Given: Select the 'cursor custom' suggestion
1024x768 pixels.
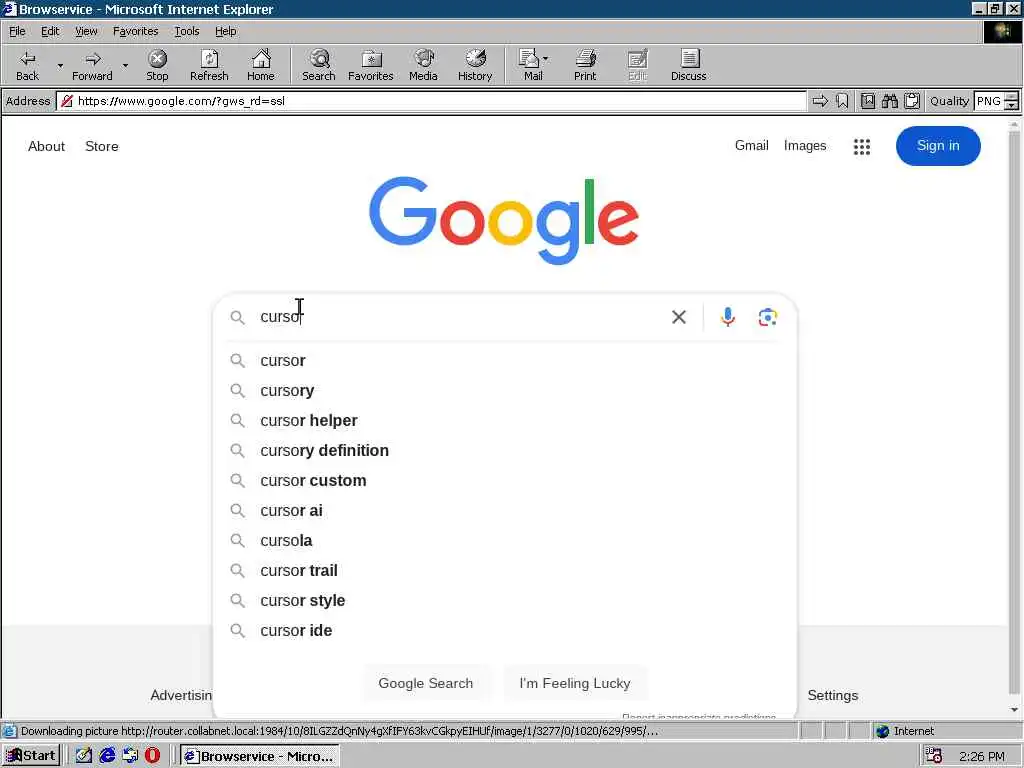Looking at the screenshot, I should pyautogui.click(x=504, y=481).
